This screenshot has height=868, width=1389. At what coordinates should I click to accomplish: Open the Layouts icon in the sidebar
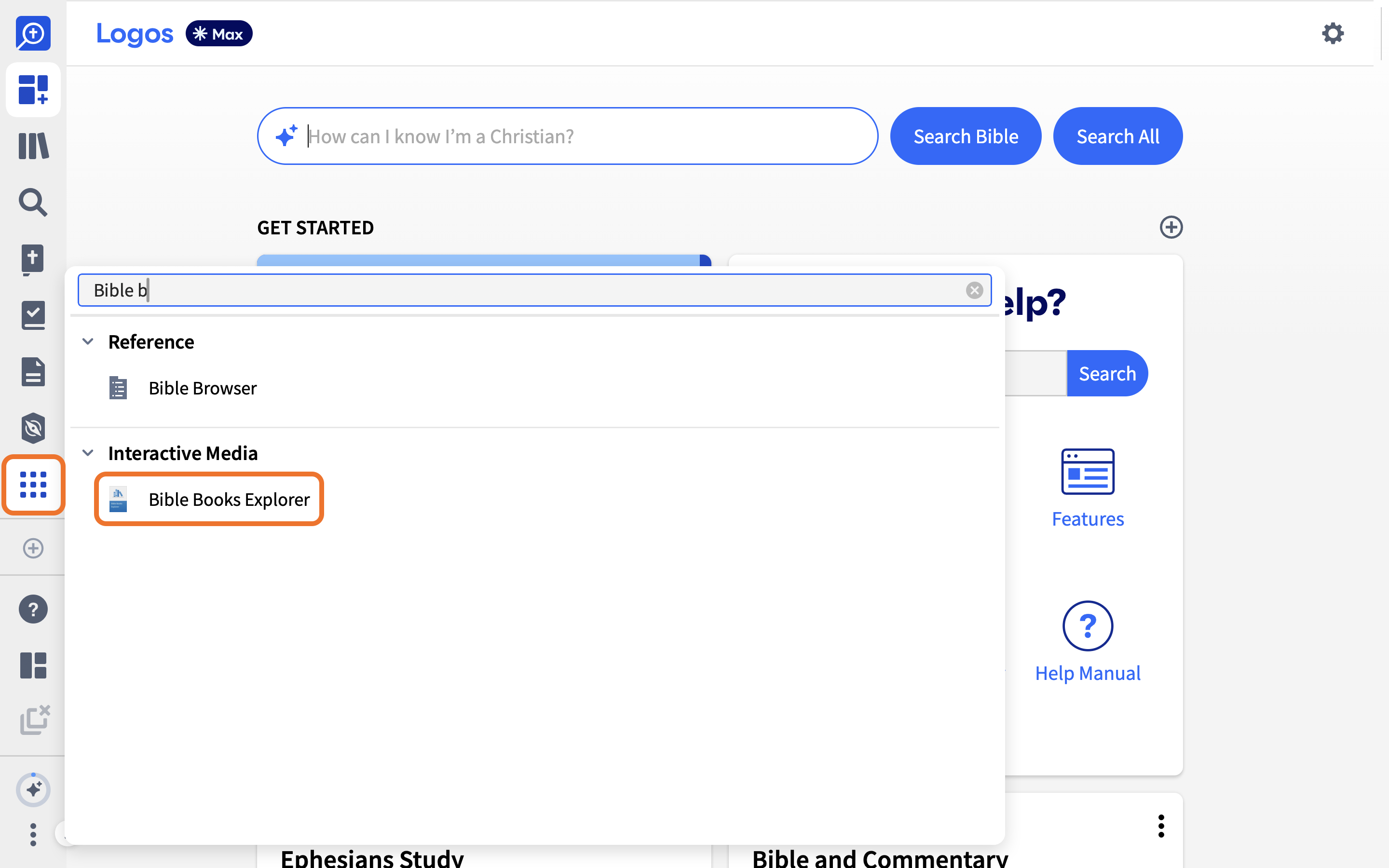(x=33, y=665)
